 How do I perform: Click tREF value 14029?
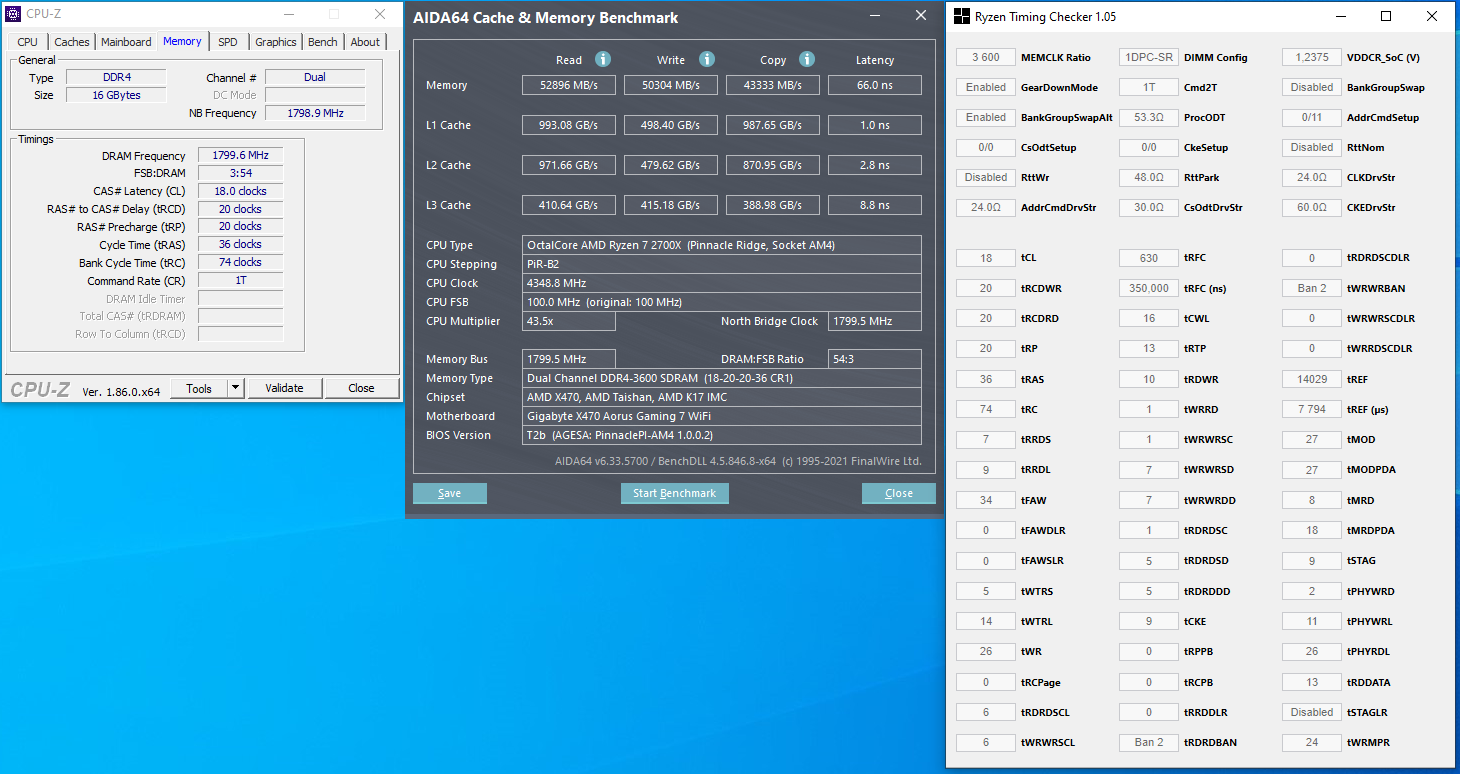click(x=1312, y=379)
